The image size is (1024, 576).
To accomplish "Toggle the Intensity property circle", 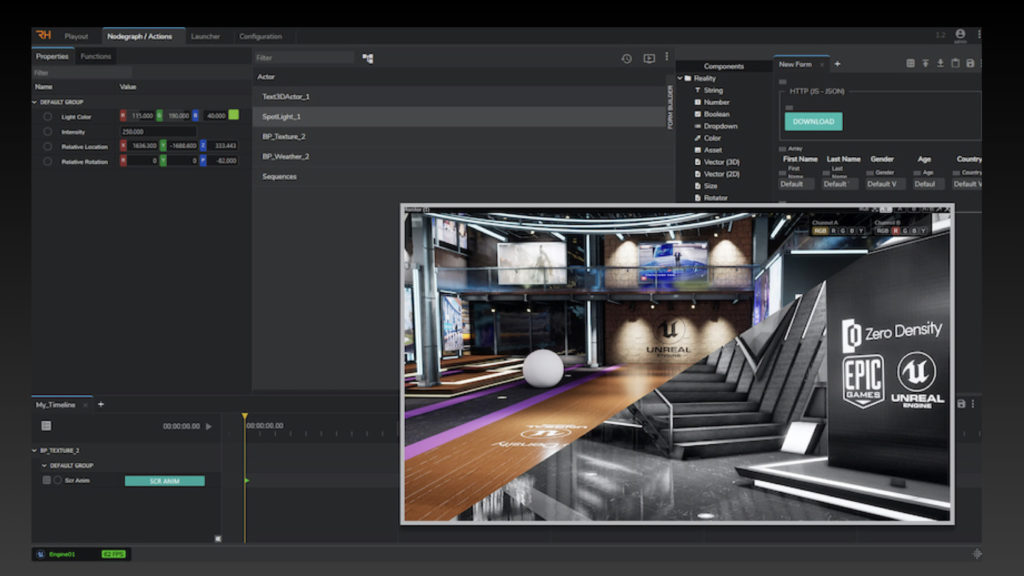I will point(47,131).
